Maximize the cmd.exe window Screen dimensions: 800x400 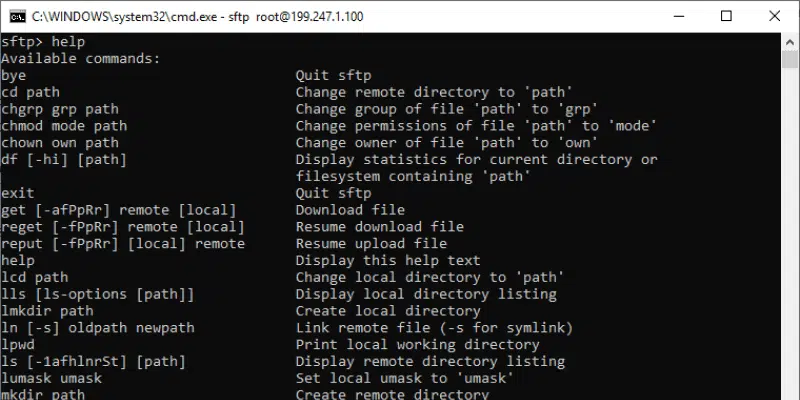727,17
